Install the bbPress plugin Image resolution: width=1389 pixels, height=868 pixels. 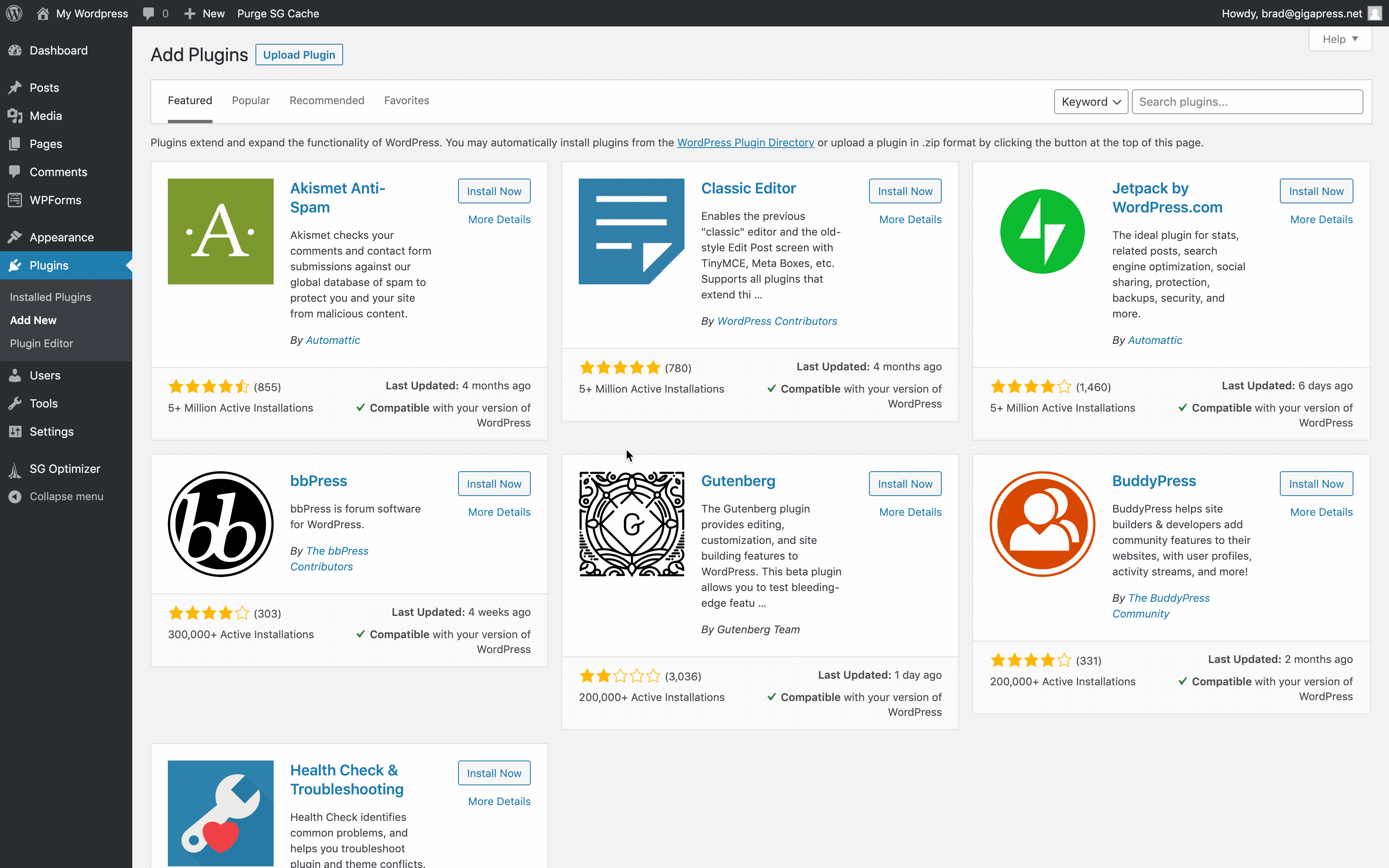tap(494, 484)
